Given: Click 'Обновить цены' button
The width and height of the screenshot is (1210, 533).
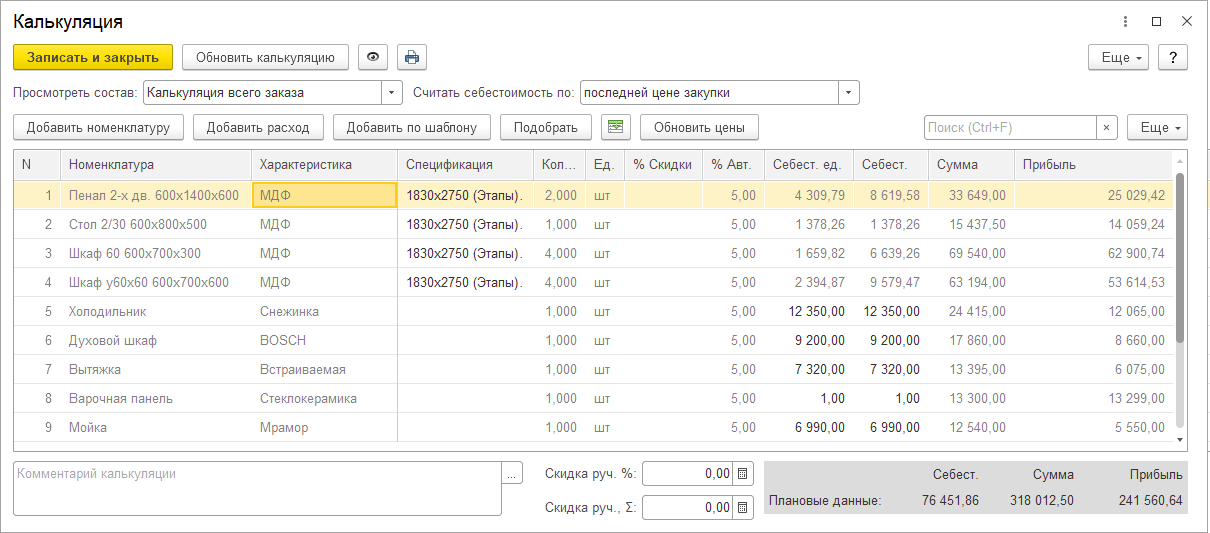Looking at the screenshot, I should 700,127.
